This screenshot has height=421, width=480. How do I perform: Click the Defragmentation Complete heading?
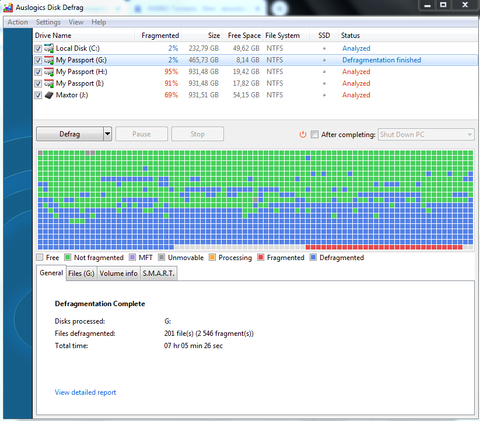click(x=100, y=304)
